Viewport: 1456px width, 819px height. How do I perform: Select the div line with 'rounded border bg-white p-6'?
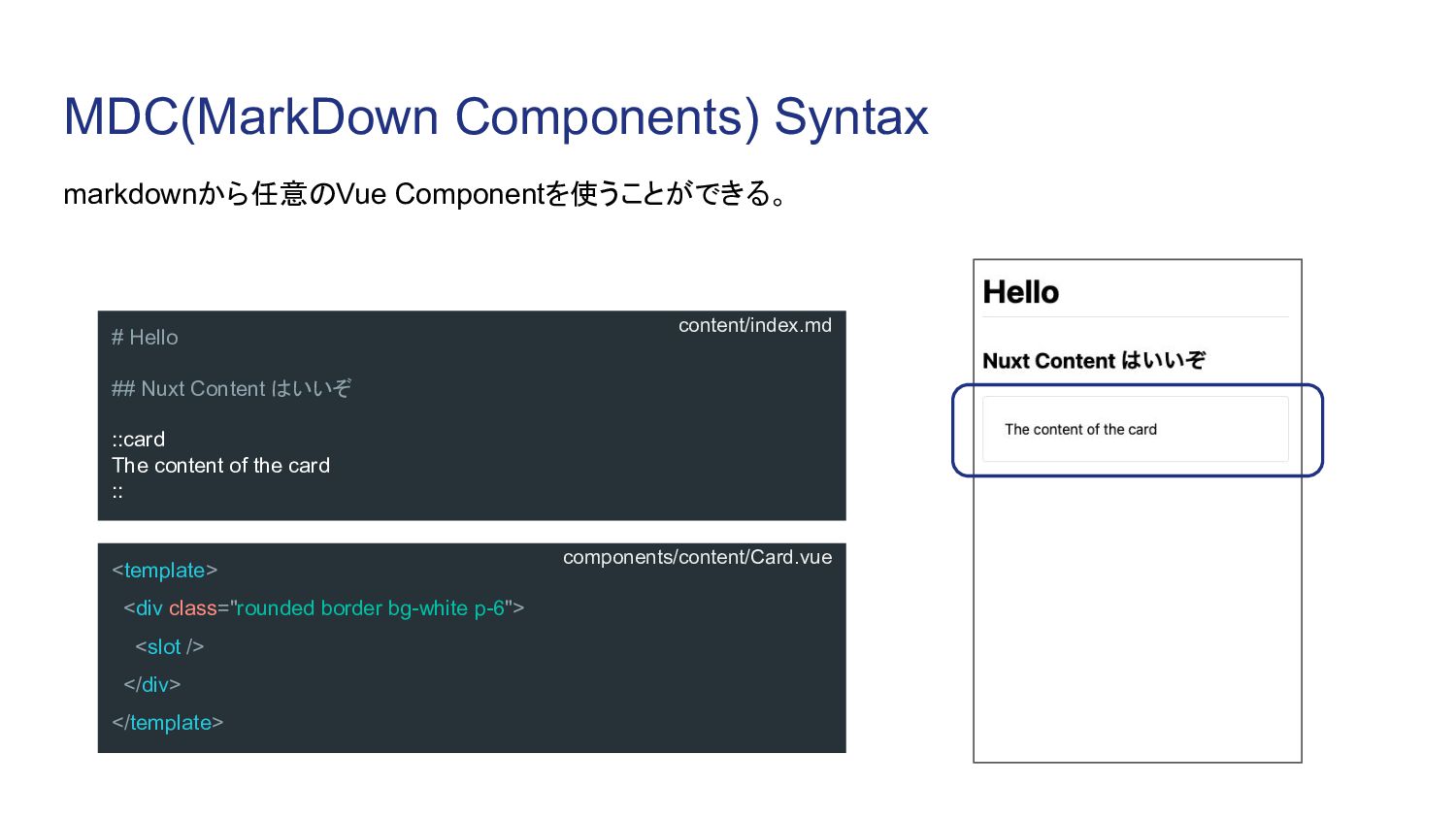[323, 608]
